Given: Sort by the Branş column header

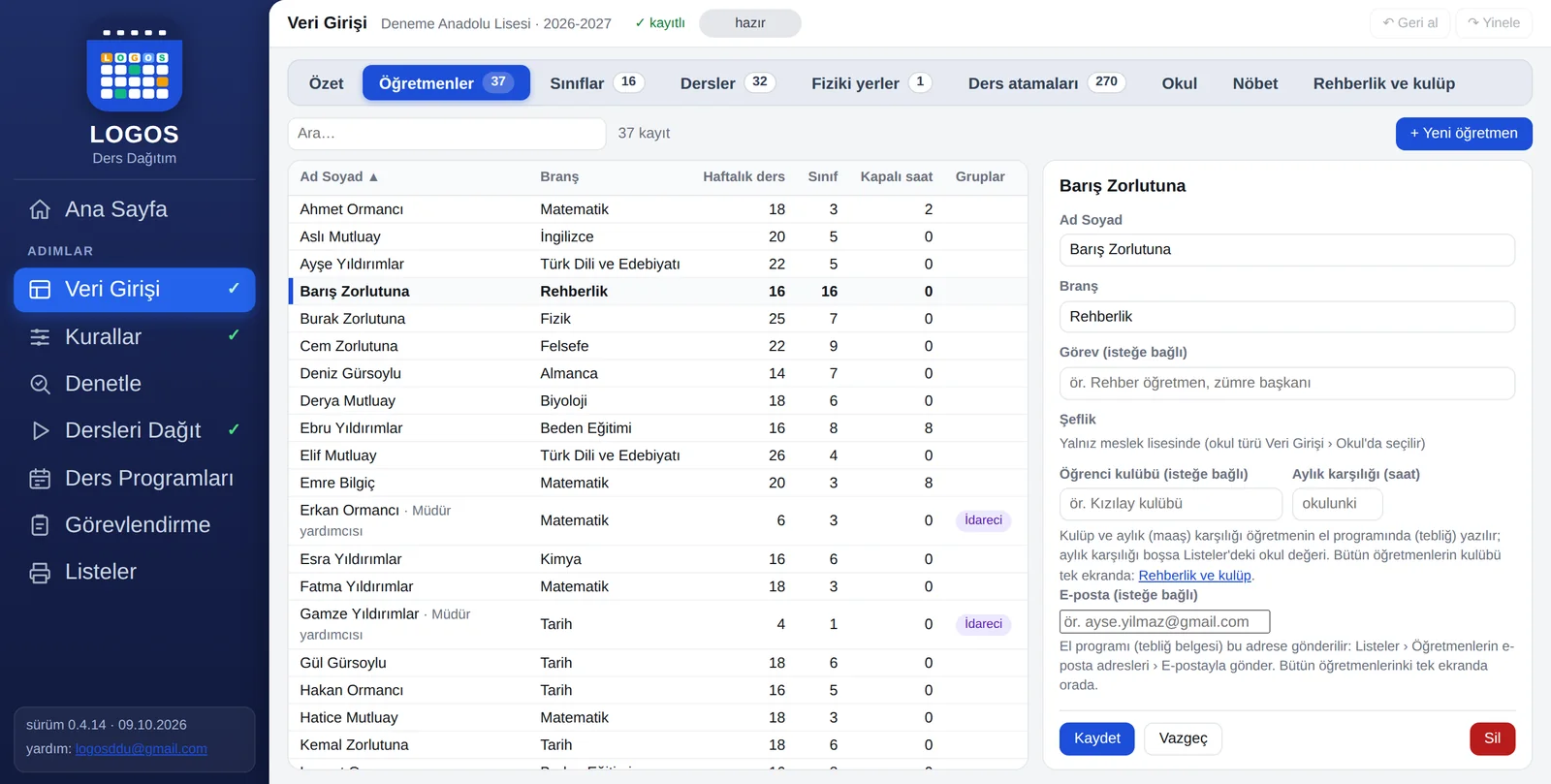Looking at the screenshot, I should click(x=559, y=176).
